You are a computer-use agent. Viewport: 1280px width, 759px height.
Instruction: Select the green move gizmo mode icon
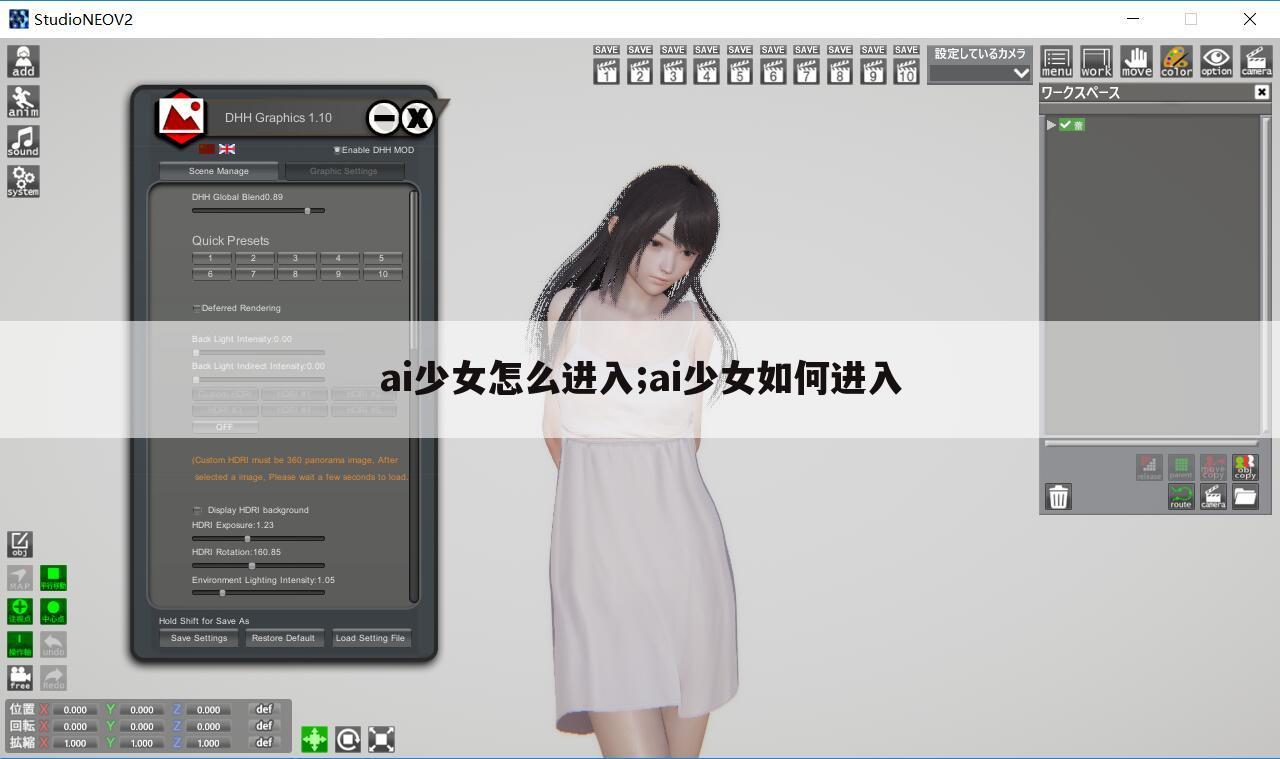(x=314, y=739)
